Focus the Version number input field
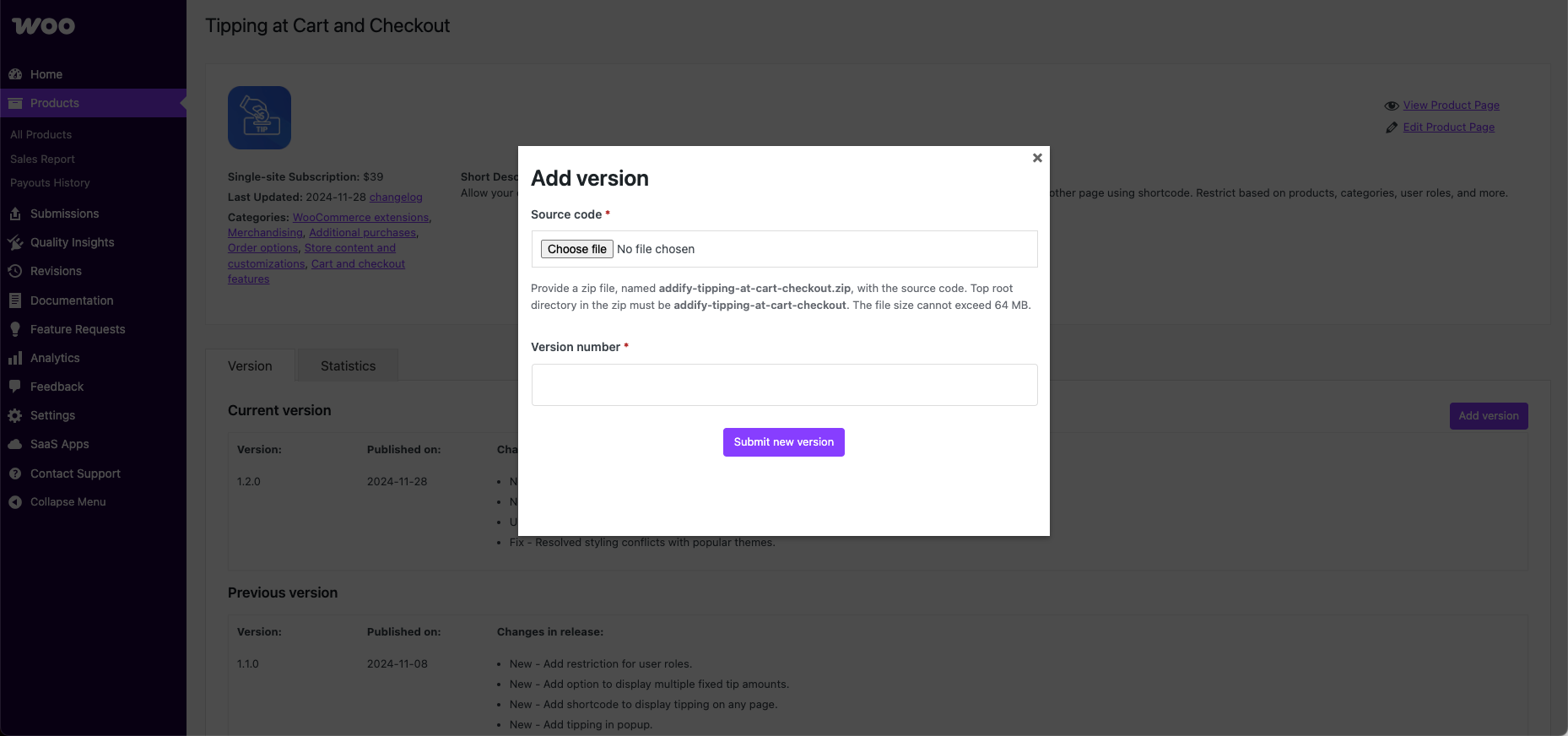Image resolution: width=1568 pixels, height=736 pixels. tap(784, 385)
